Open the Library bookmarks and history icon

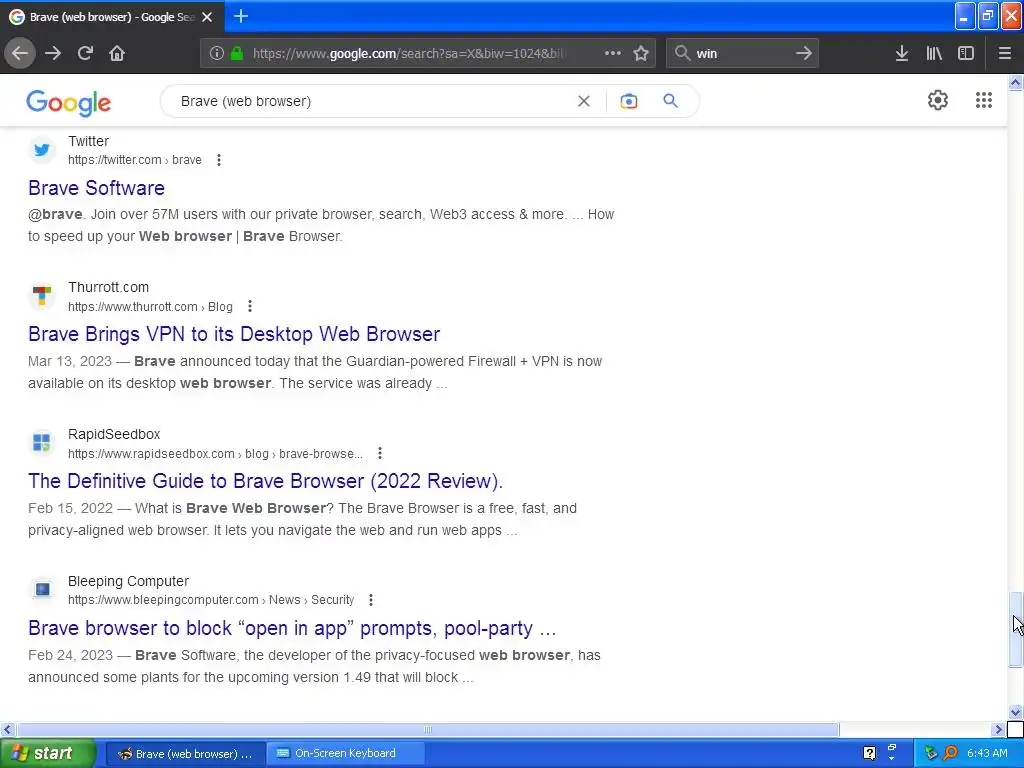[x=934, y=53]
